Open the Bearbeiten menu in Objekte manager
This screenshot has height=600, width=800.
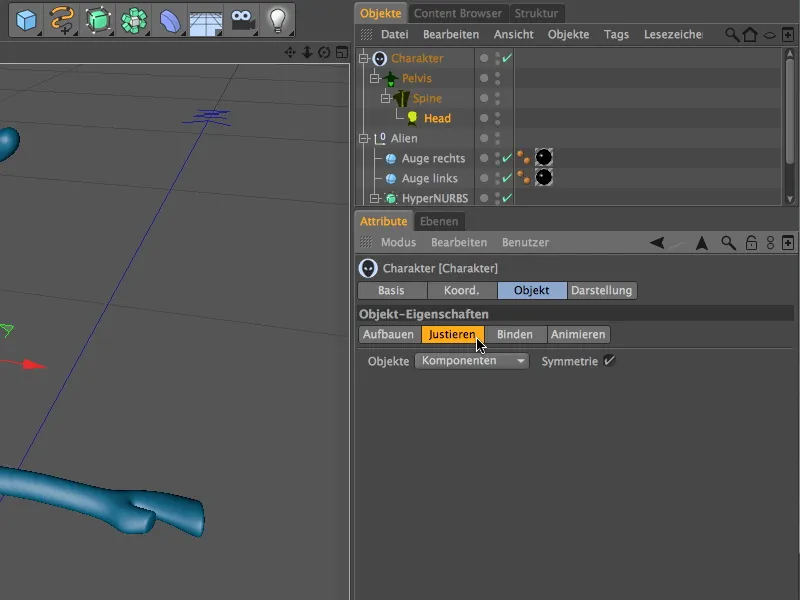pos(451,35)
